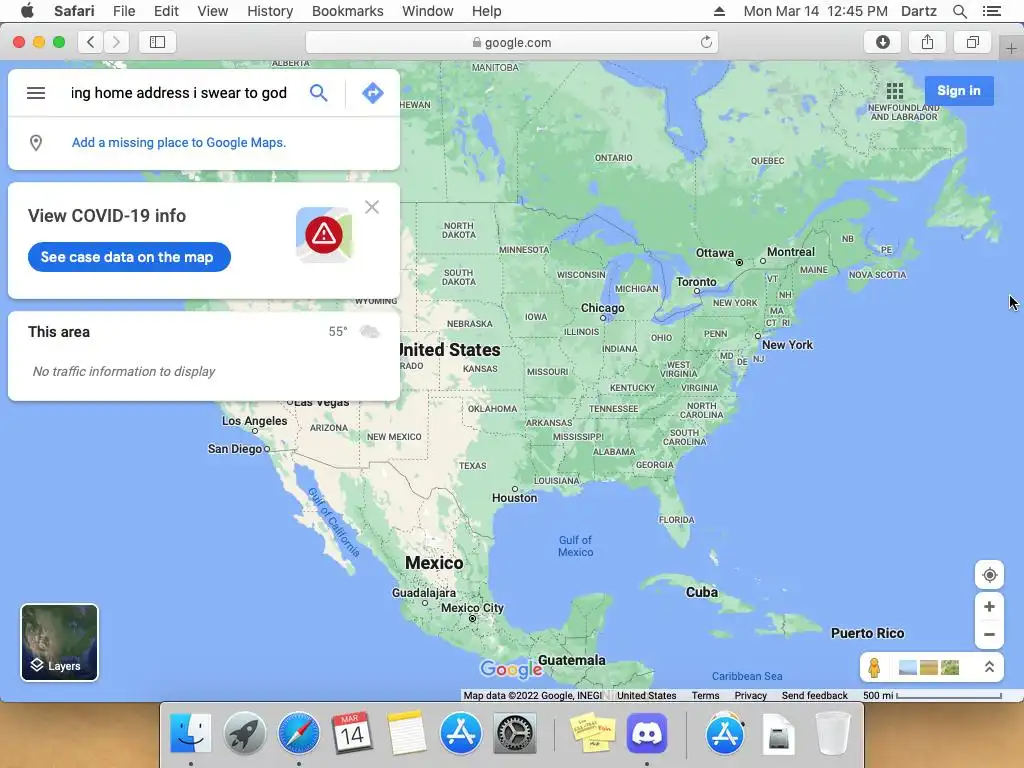
Task: Click the google.com address field
Action: [512, 42]
